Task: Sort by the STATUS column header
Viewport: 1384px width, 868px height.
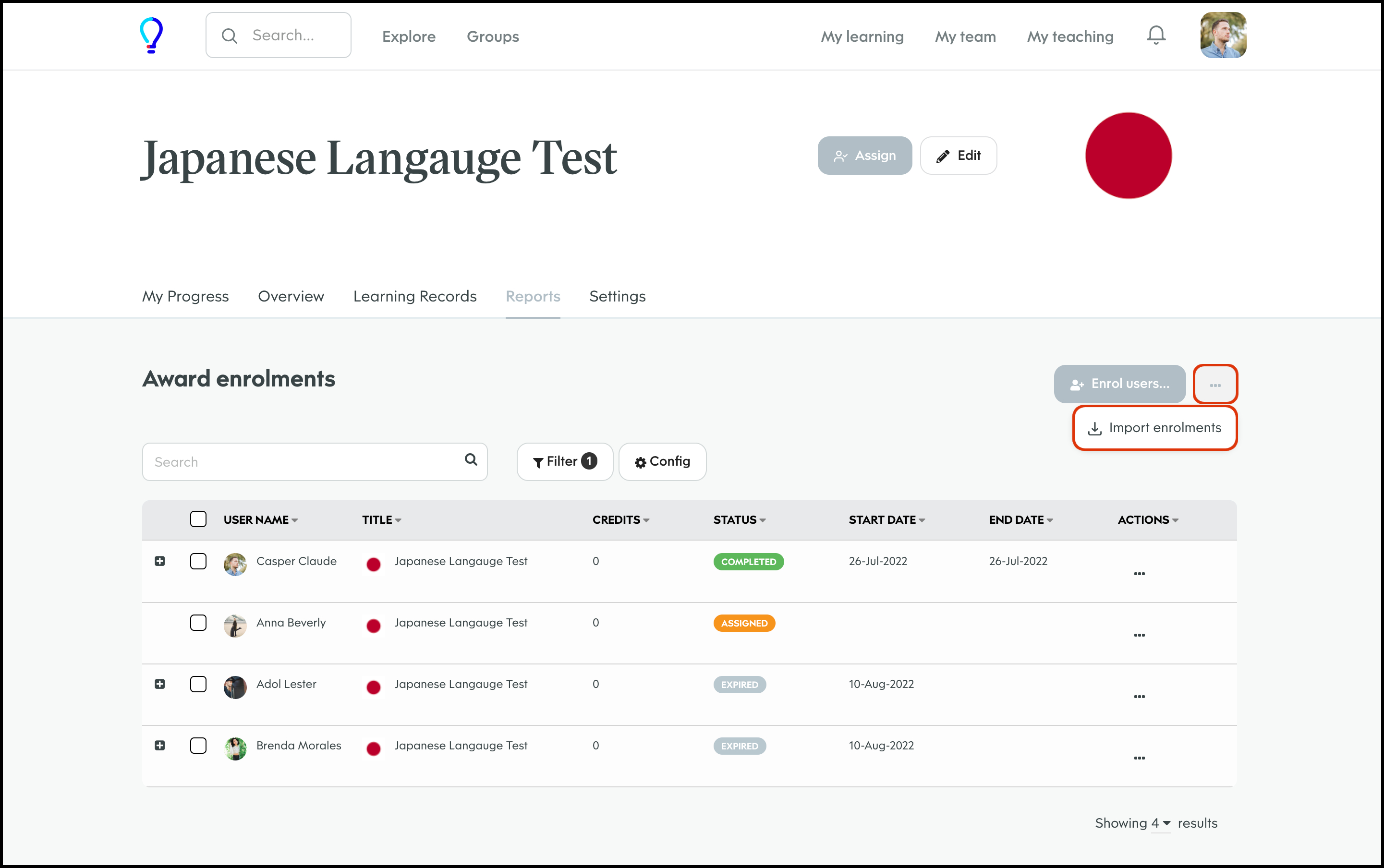Action: [x=739, y=519]
